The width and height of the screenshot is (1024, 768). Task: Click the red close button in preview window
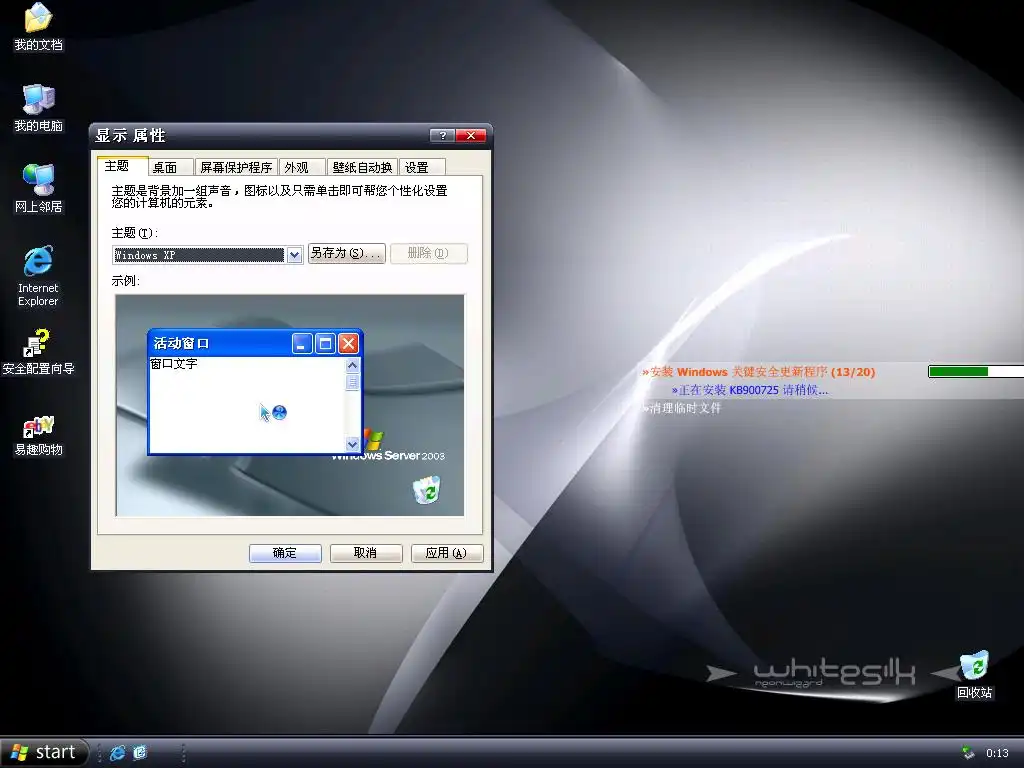[x=349, y=344]
